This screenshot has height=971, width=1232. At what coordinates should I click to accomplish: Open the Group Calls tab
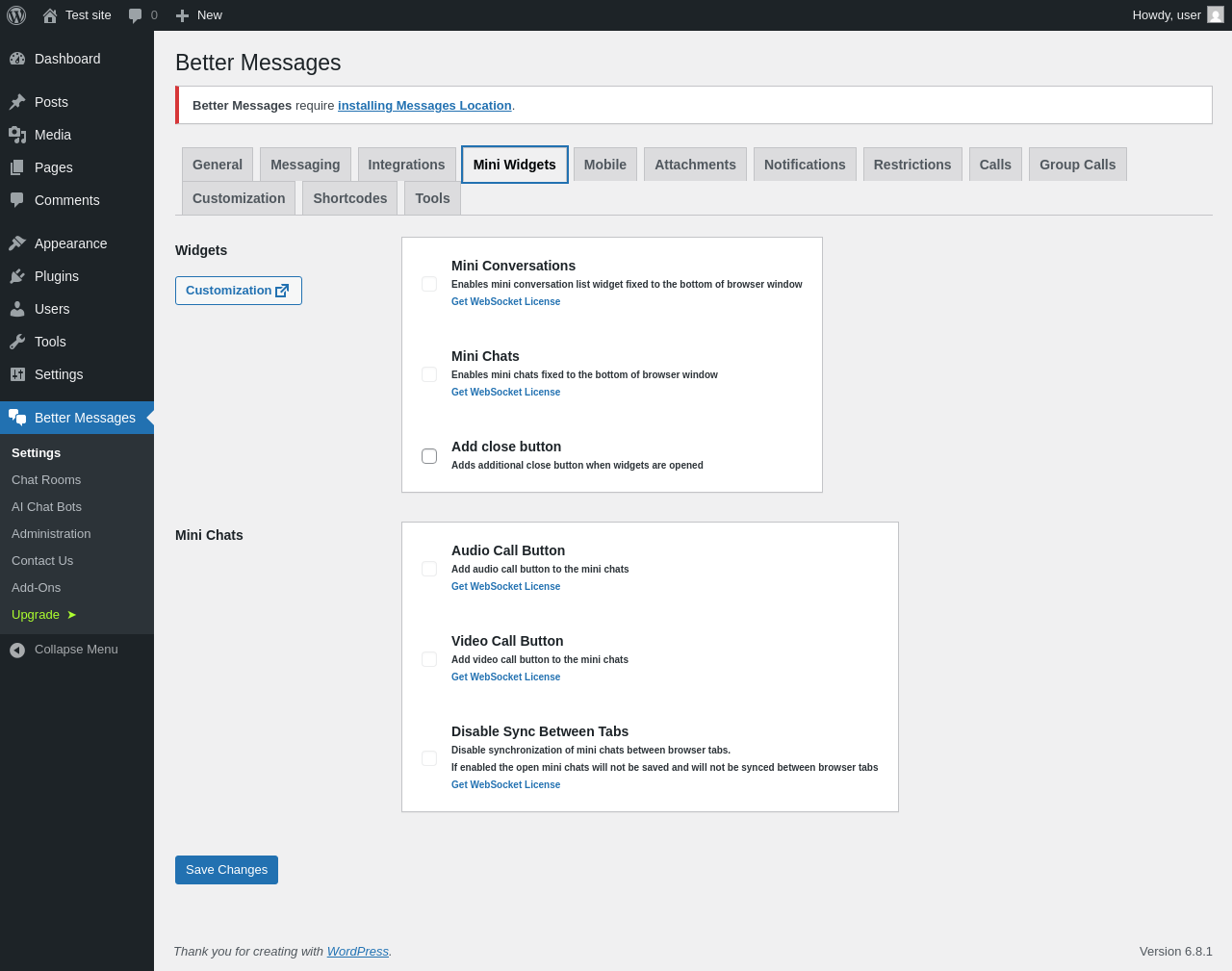click(1077, 165)
